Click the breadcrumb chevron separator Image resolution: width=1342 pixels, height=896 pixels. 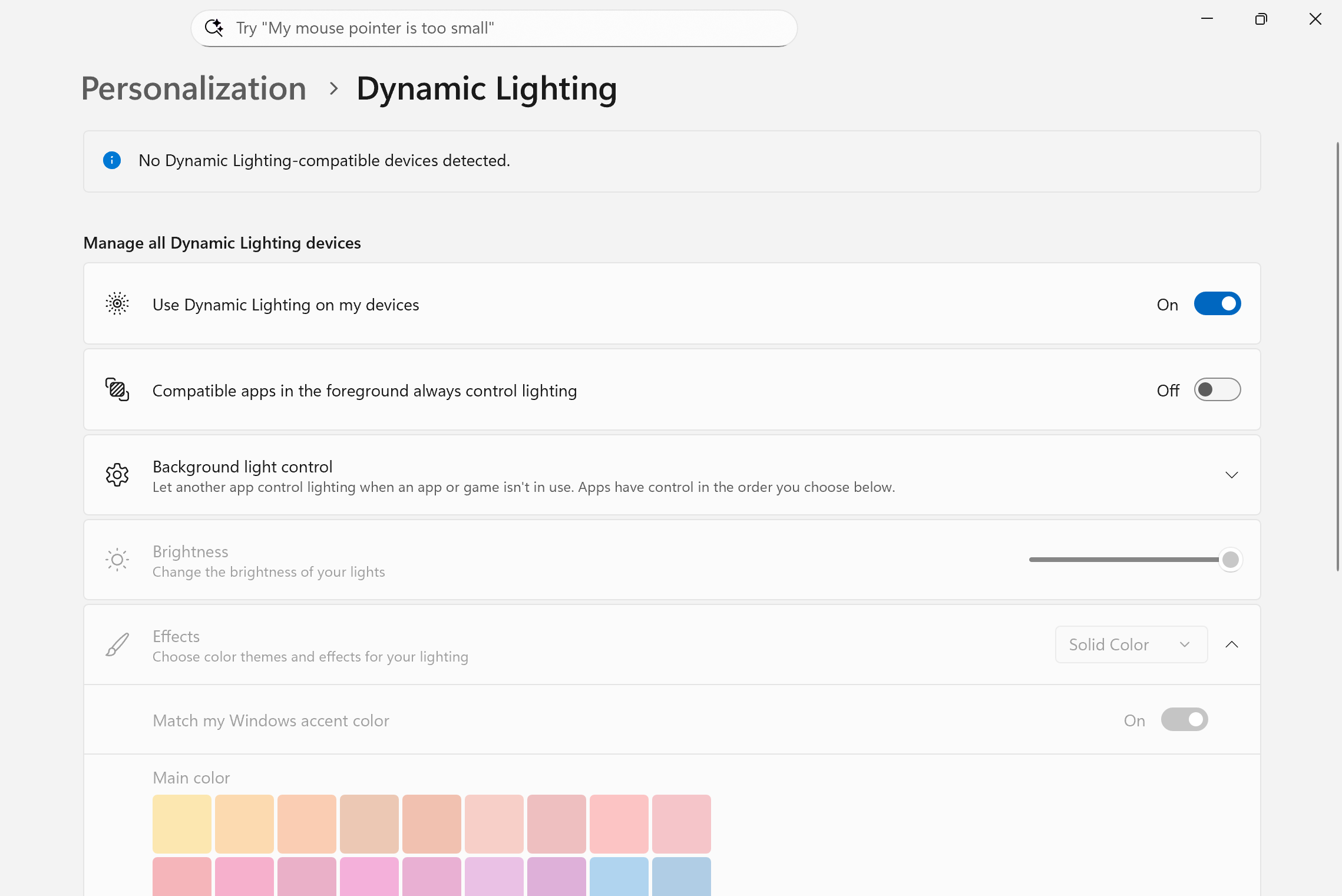334,89
